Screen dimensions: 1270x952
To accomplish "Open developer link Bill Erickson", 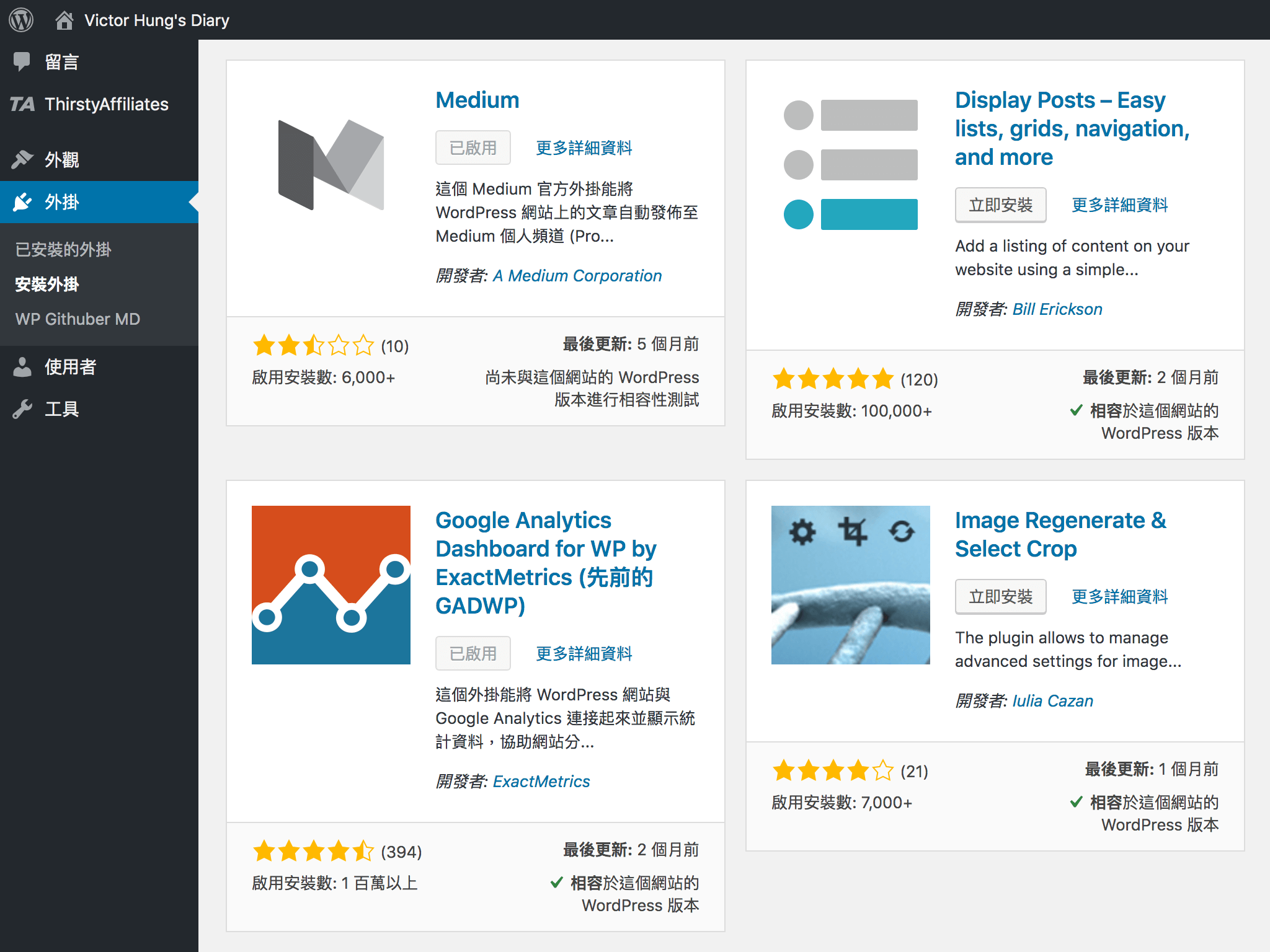I will 1057,309.
